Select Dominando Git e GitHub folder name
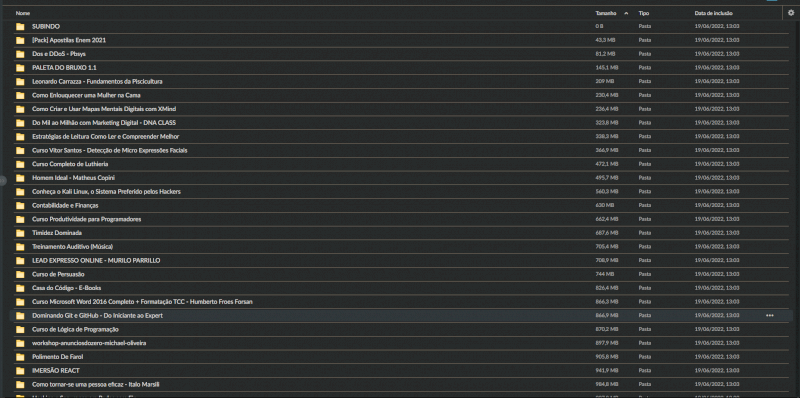The height and width of the screenshot is (398, 800). coord(97,316)
